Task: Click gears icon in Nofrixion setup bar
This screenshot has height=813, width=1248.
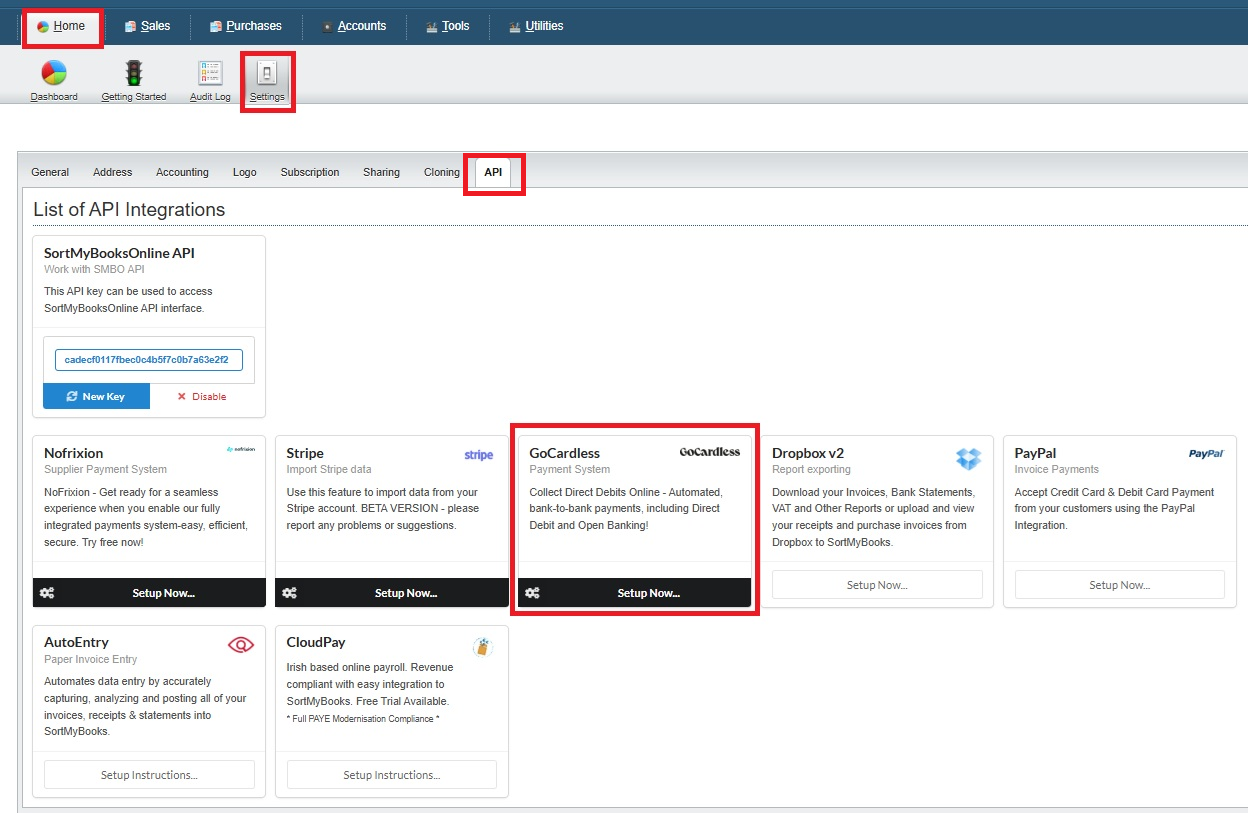Action: 47,593
